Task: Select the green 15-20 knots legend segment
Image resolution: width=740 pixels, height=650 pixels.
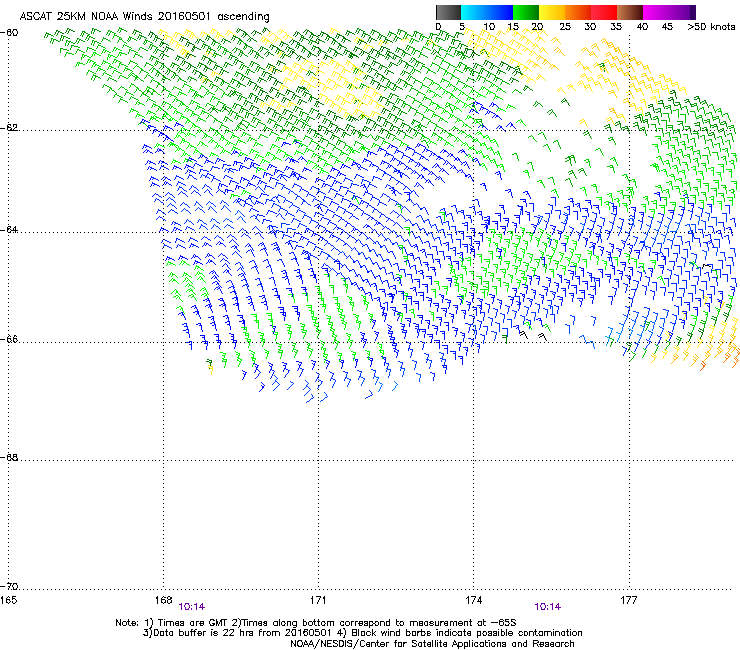Action: (526, 12)
